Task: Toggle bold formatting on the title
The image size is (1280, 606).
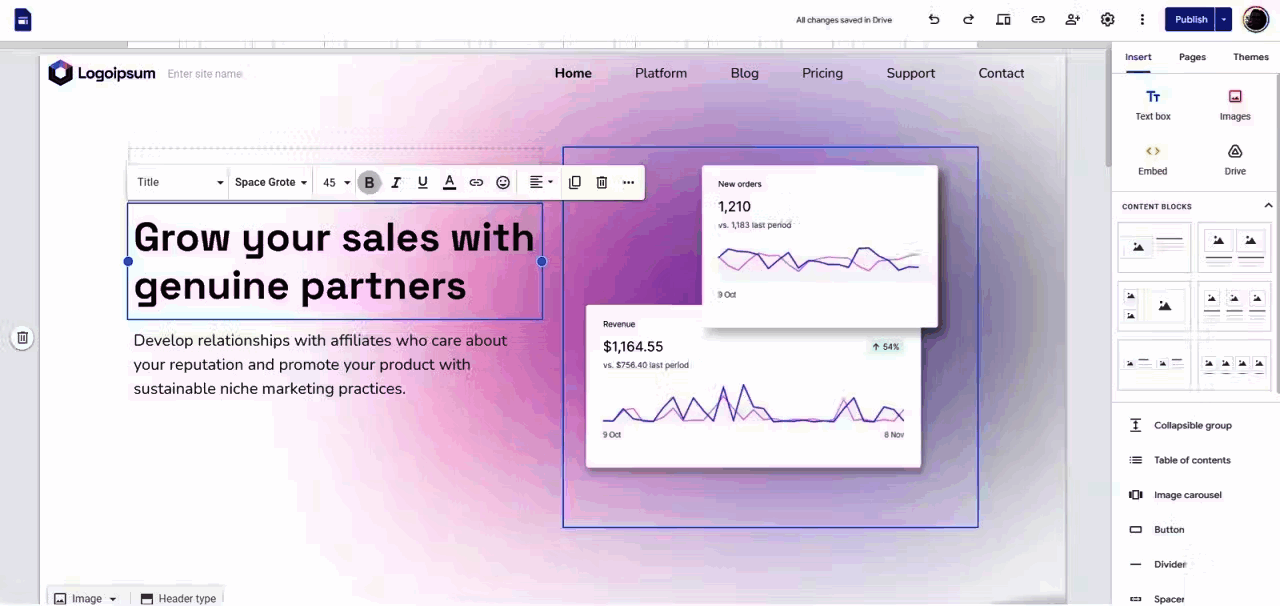Action: click(369, 182)
